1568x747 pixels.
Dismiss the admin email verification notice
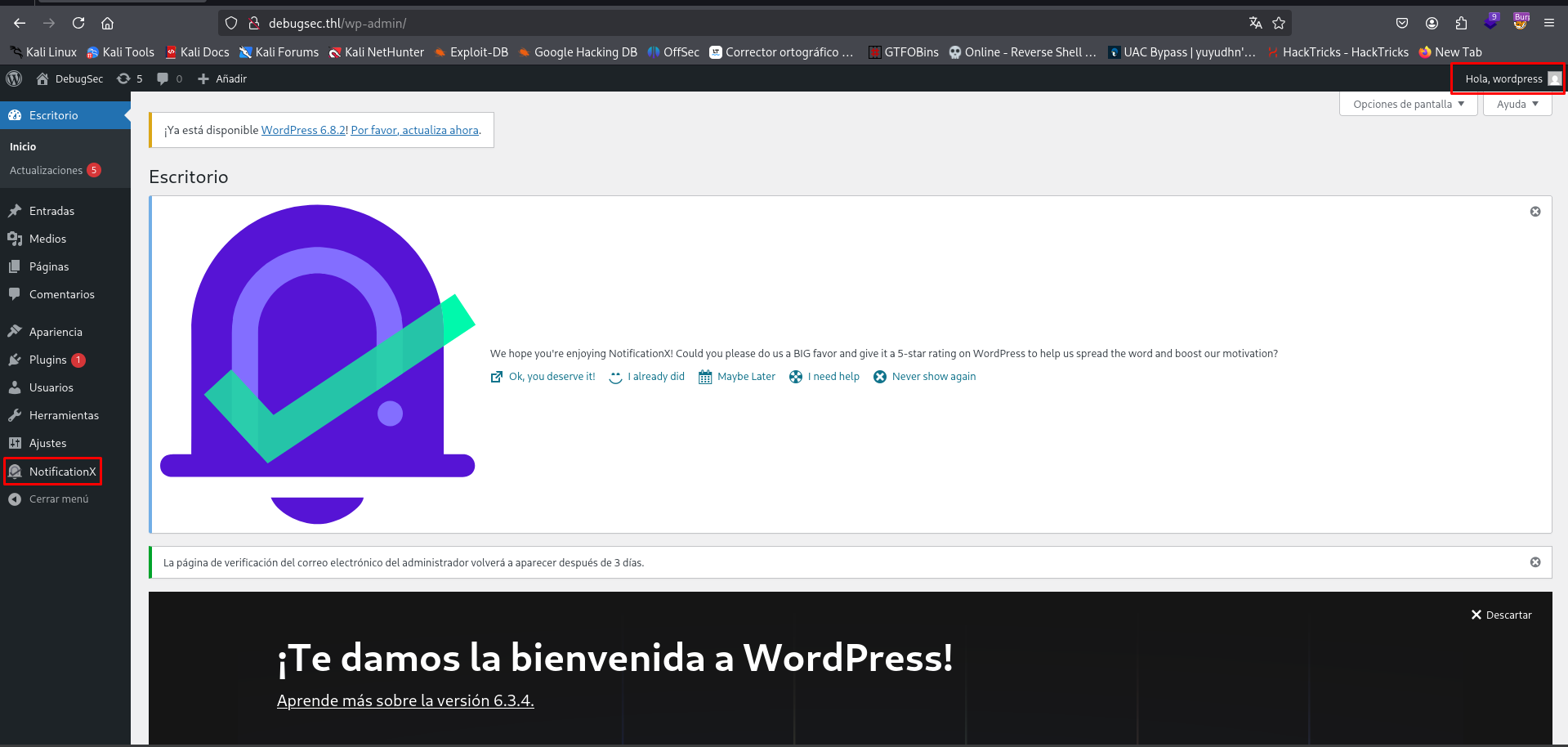click(1535, 562)
